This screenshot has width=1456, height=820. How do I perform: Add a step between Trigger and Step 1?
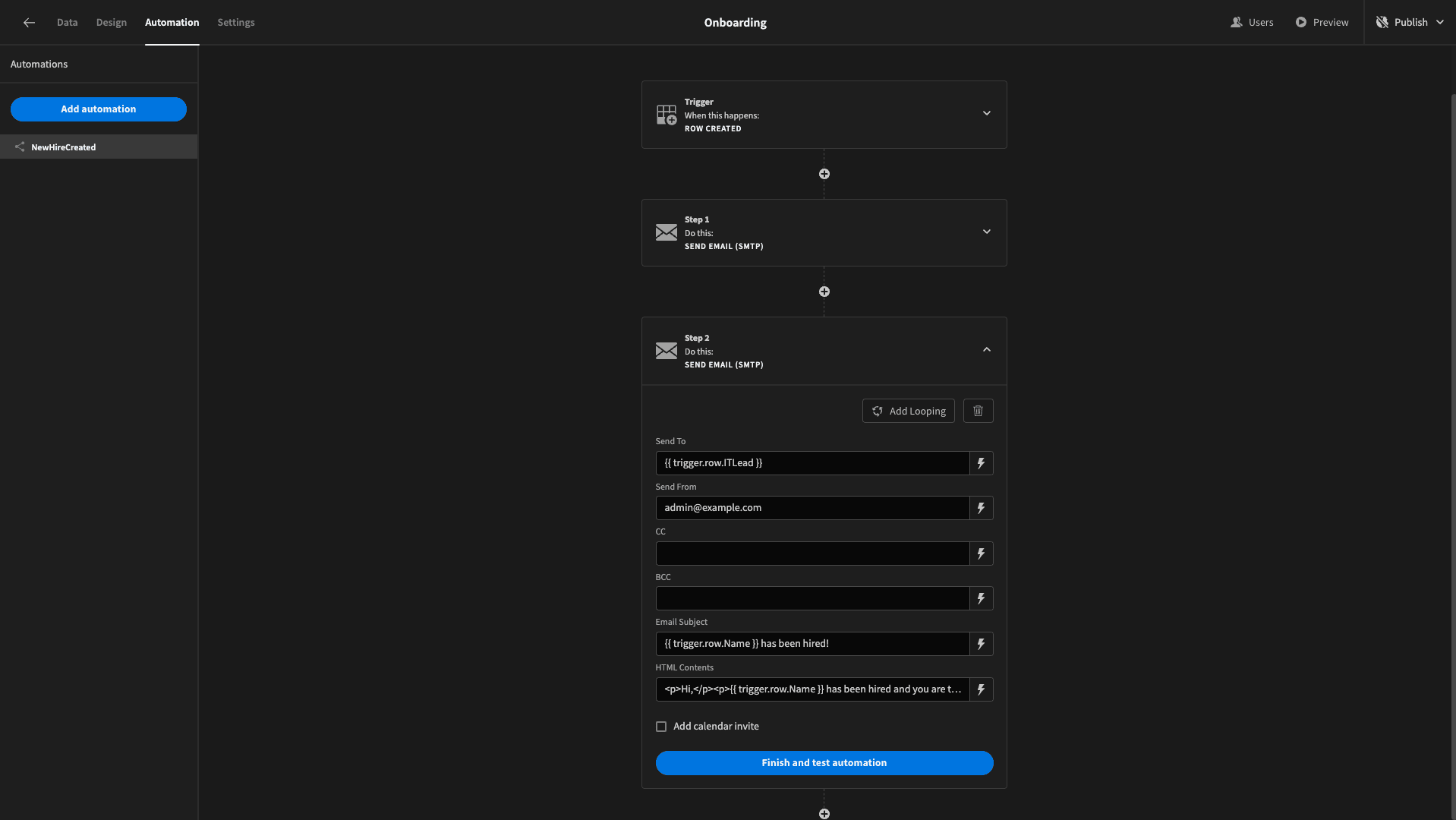click(824, 174)
